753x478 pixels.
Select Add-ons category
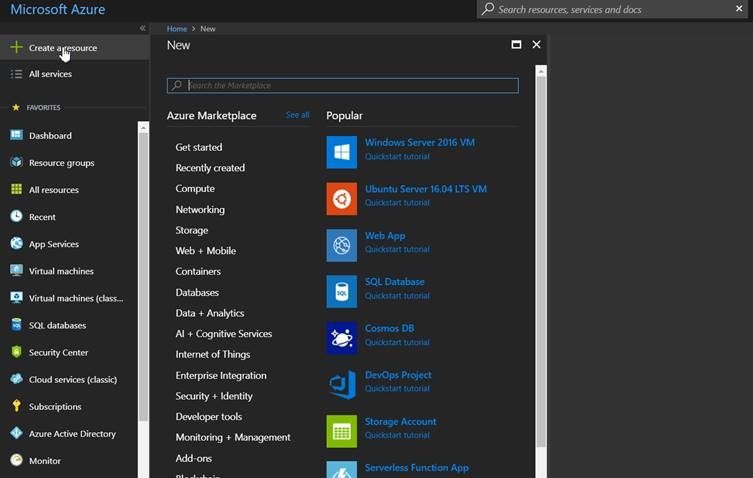coord(194,458)
